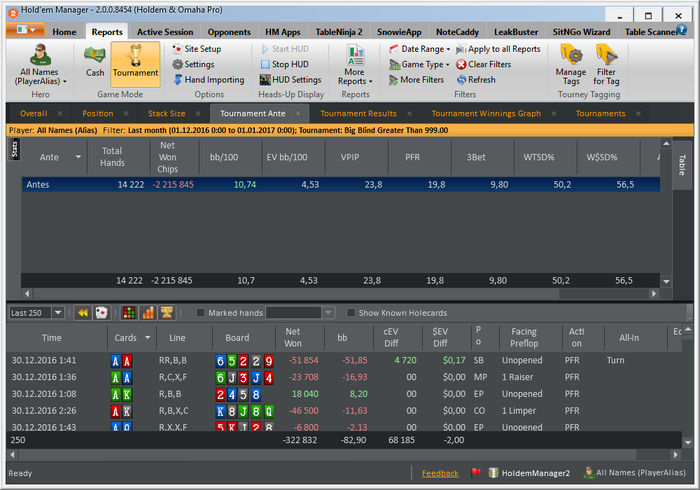Open Marked hands dropdown list

[328, 313]
